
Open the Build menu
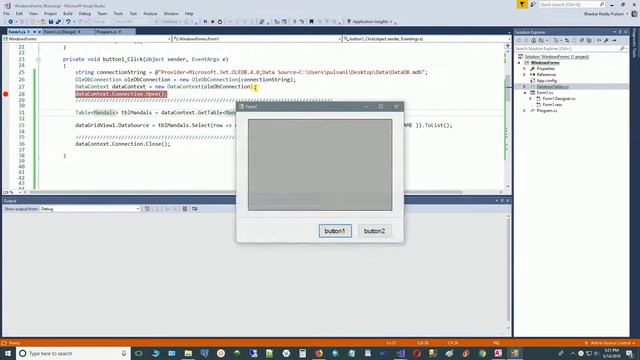point(68,13)
